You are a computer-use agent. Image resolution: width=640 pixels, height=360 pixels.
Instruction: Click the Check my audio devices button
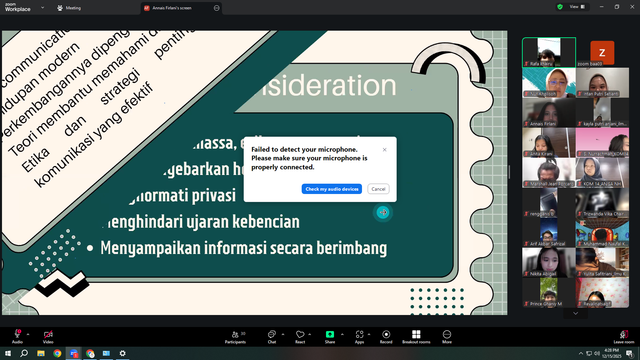[332, 189]
